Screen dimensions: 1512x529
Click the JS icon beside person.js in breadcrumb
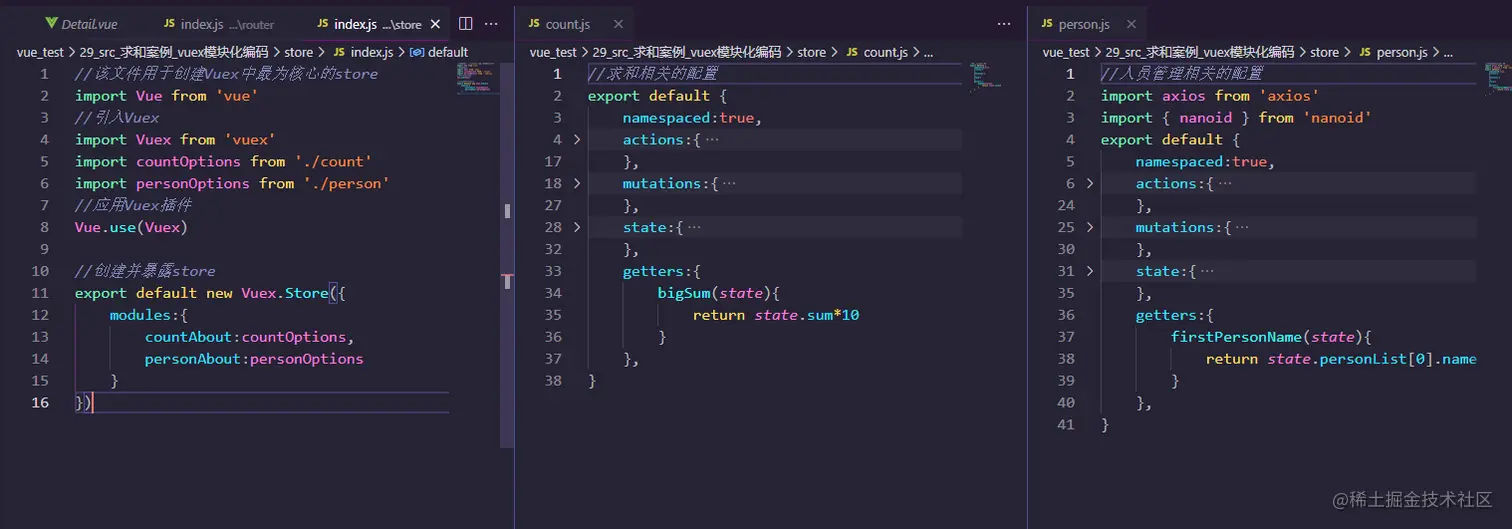coord(1365,52)
